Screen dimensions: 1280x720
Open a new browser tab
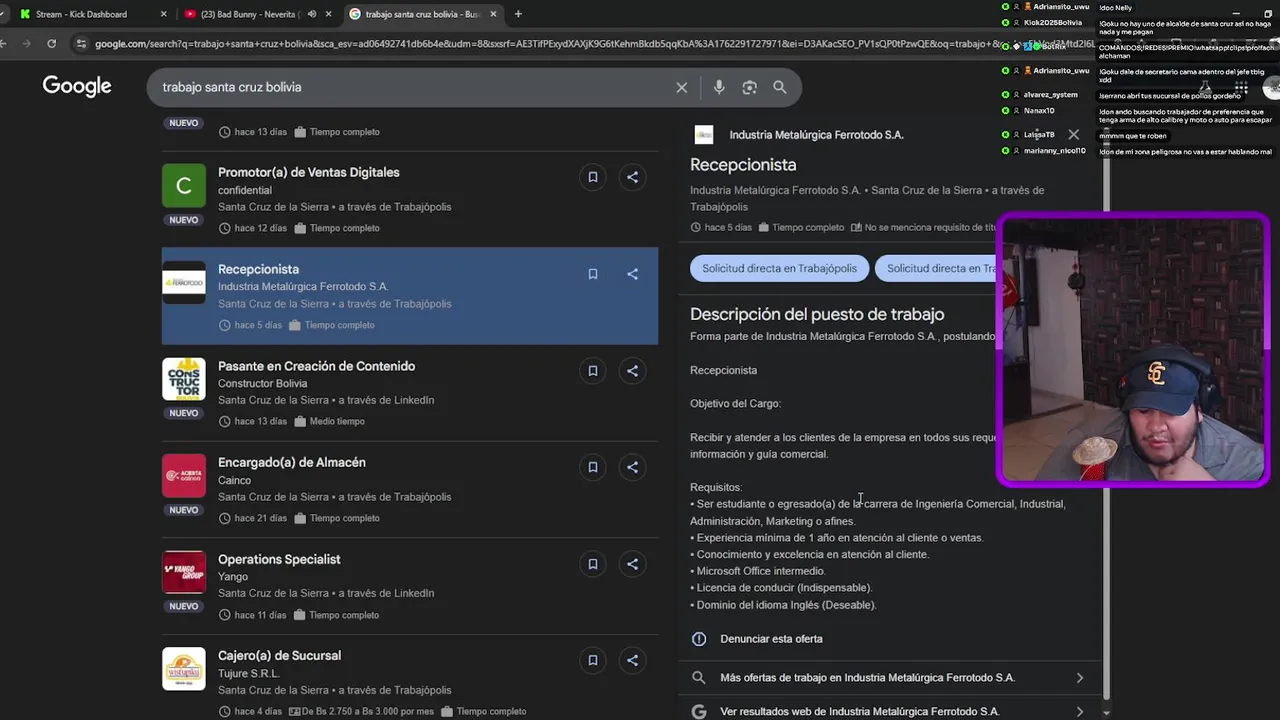pyautogui.click(x=518, y=14)
